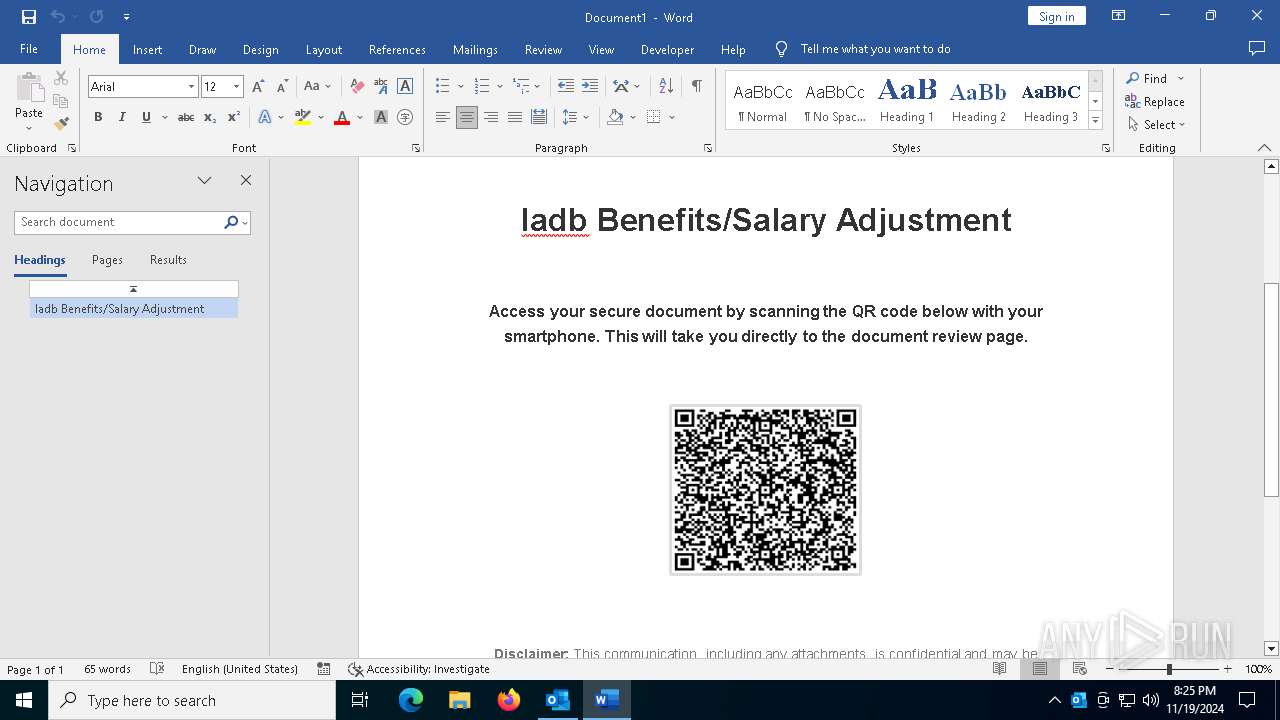The image size is (1280, 720).
Task: Apply Justify text alignment
Action: pyautogui.click(x=515, y=117)
